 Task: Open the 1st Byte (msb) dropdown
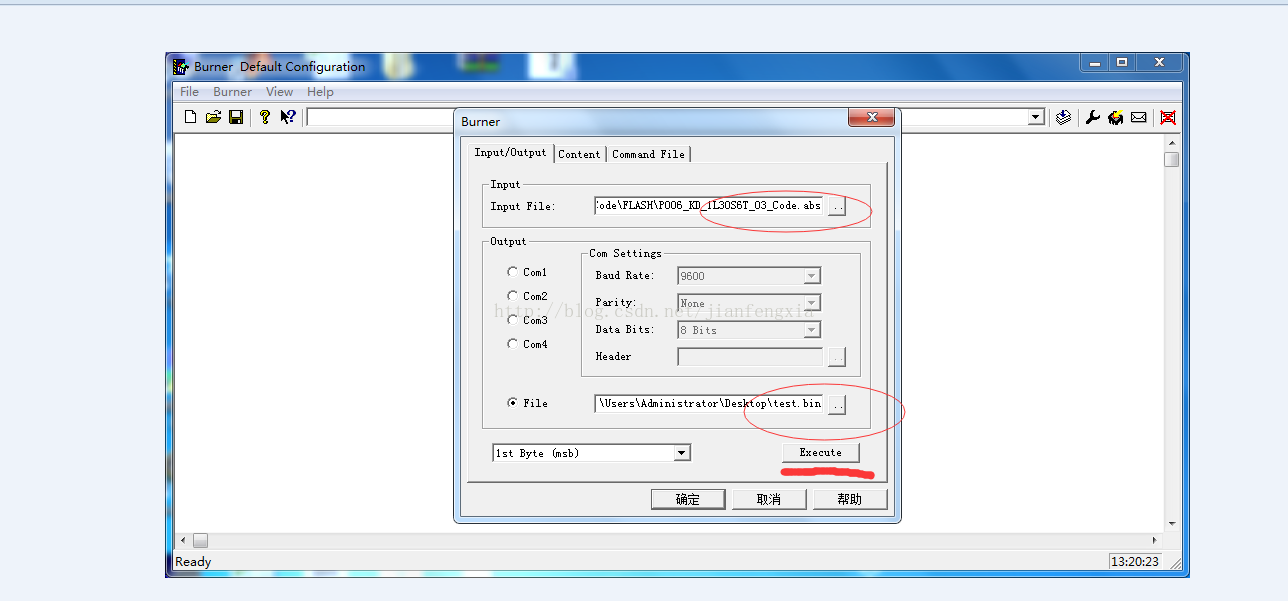pyautogui.click(x=681, y=453)
